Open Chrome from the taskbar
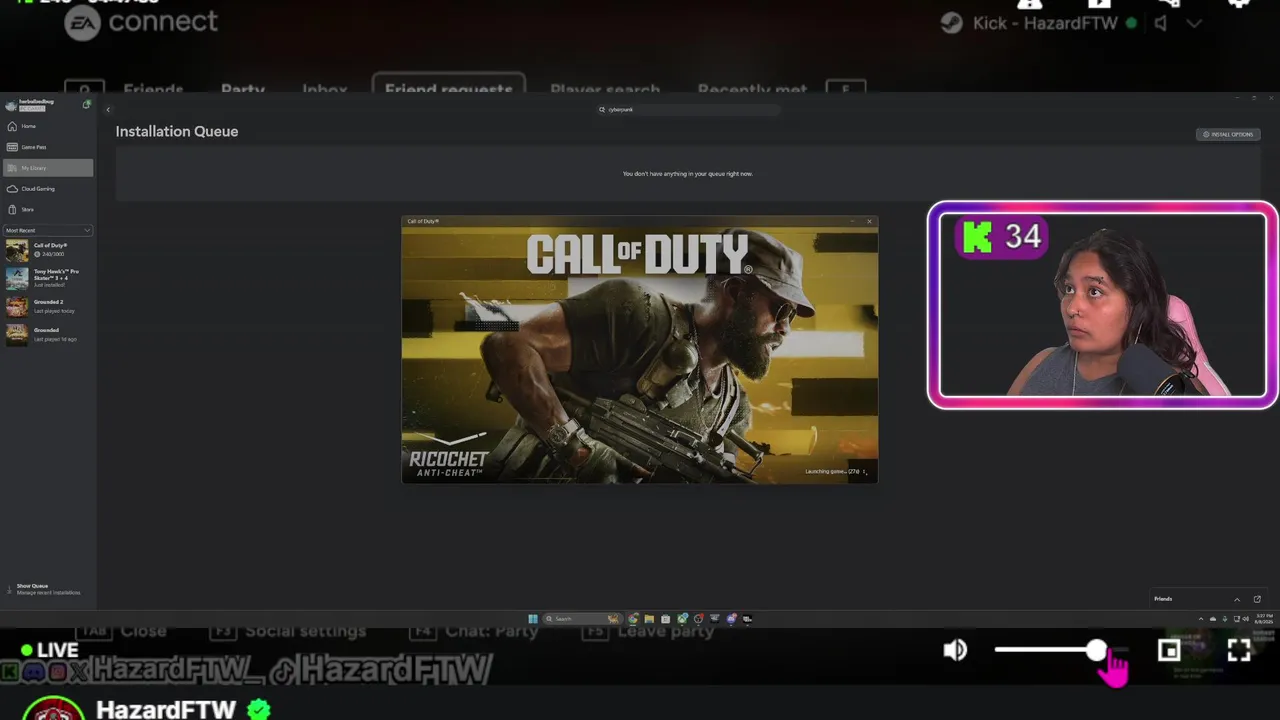The height and width of the screenshot is (720, 1280). click(x=633, y=619)
